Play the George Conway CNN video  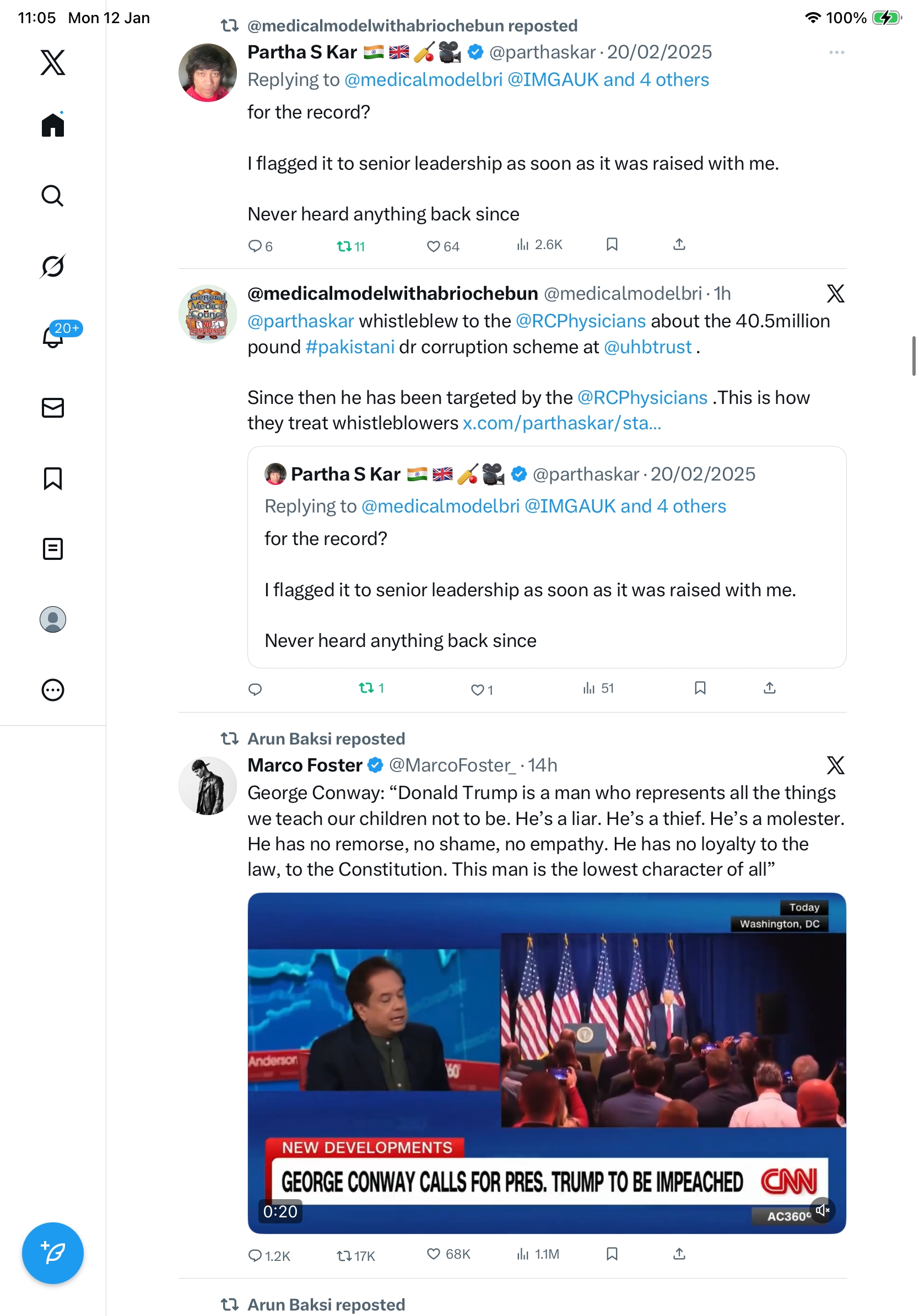[547, 1062]
